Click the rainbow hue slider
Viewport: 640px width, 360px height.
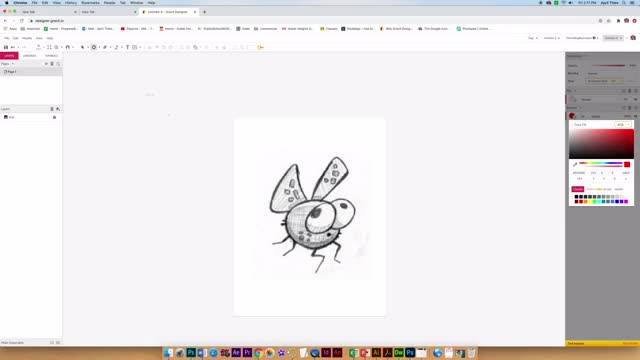pyautogui.click(x=600, y=163)
